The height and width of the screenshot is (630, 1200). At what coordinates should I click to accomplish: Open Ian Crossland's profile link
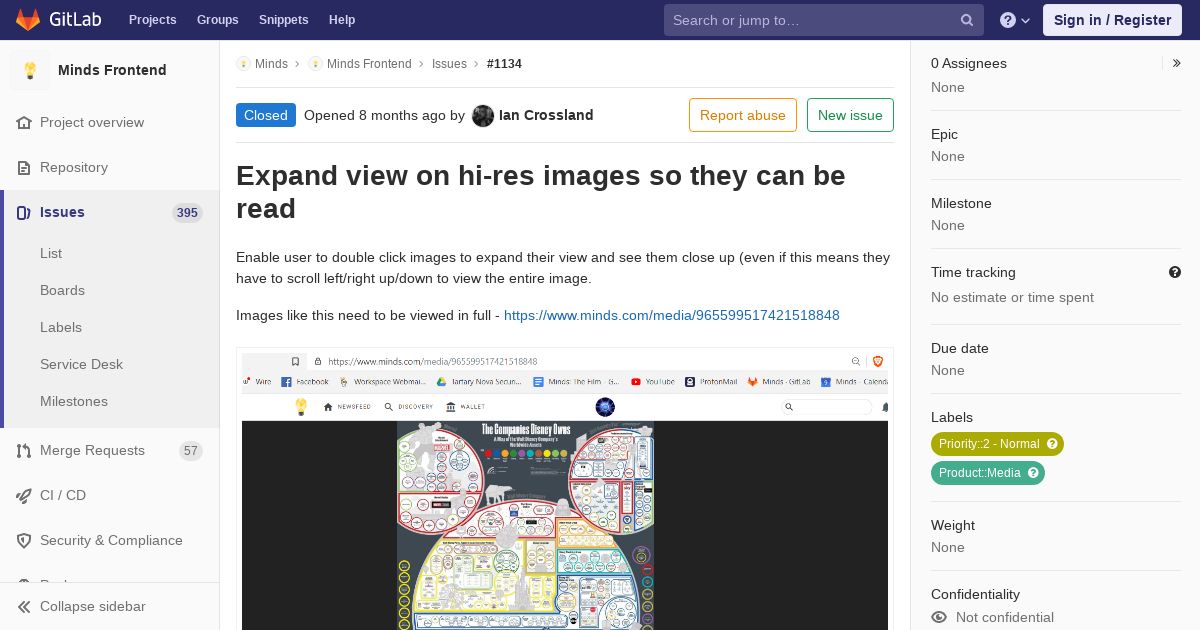coord(546,115)
